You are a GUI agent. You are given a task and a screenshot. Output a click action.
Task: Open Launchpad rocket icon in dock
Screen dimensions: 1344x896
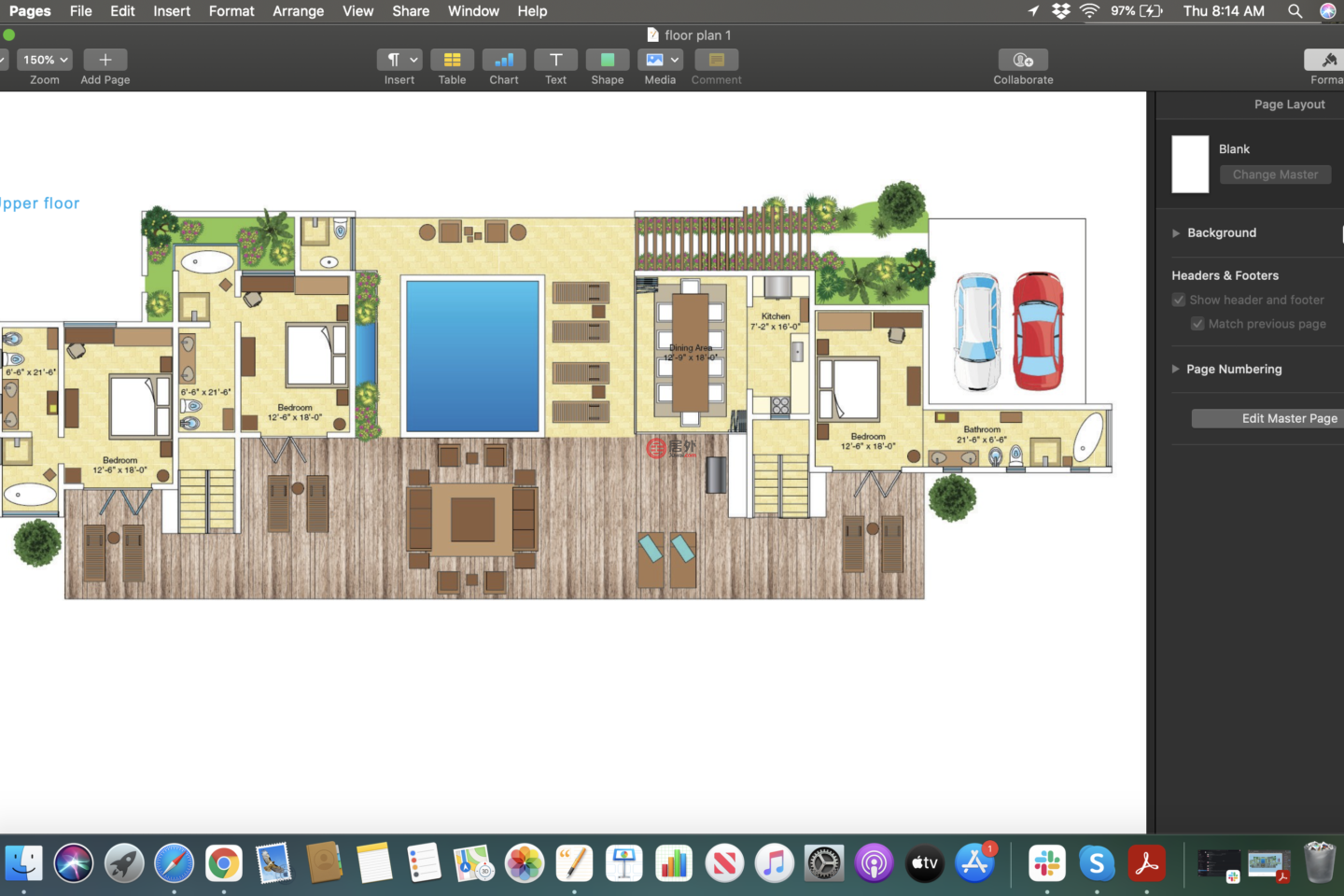tap(124, 863)
